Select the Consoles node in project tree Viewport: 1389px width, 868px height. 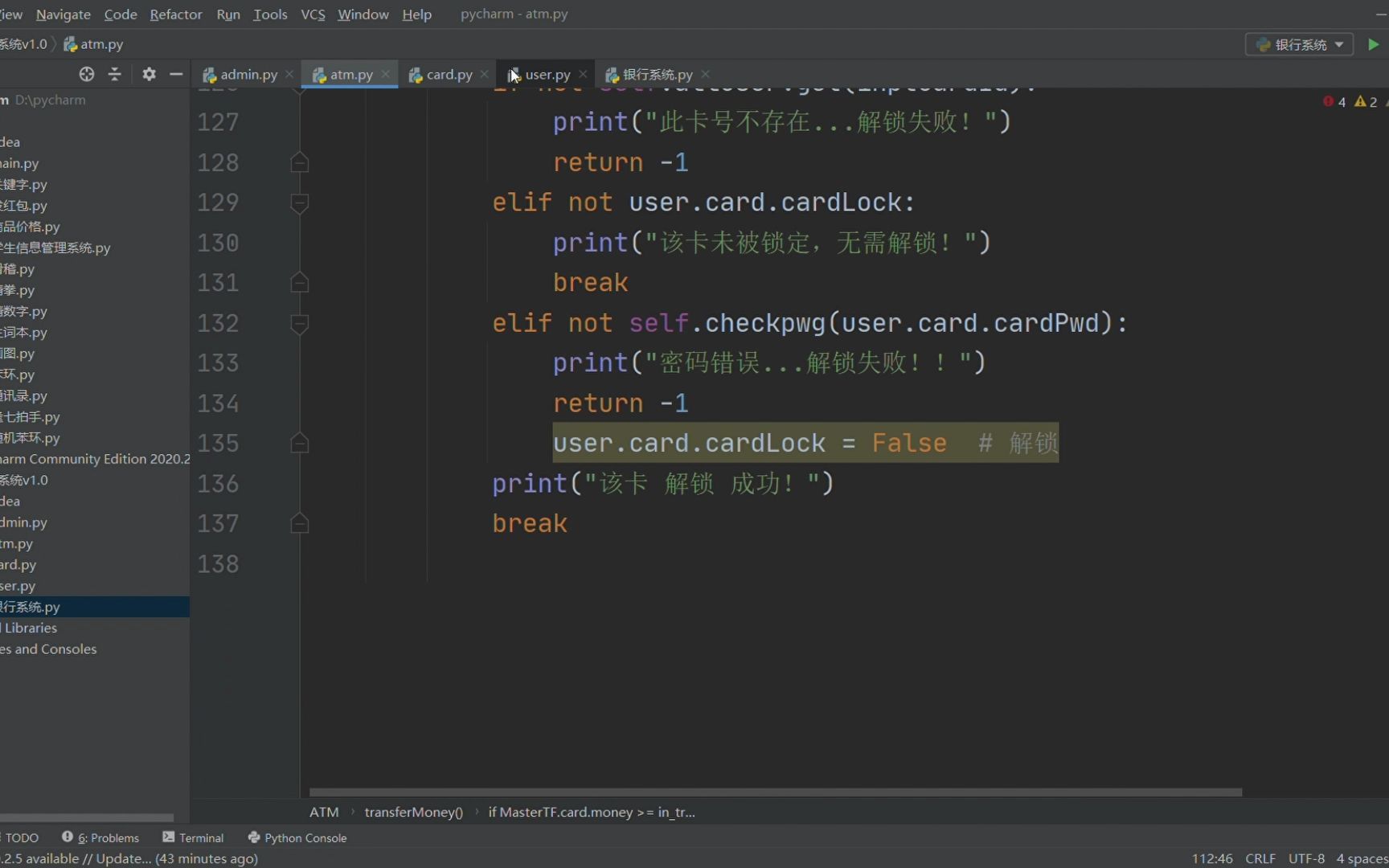[x=95, y=649]
